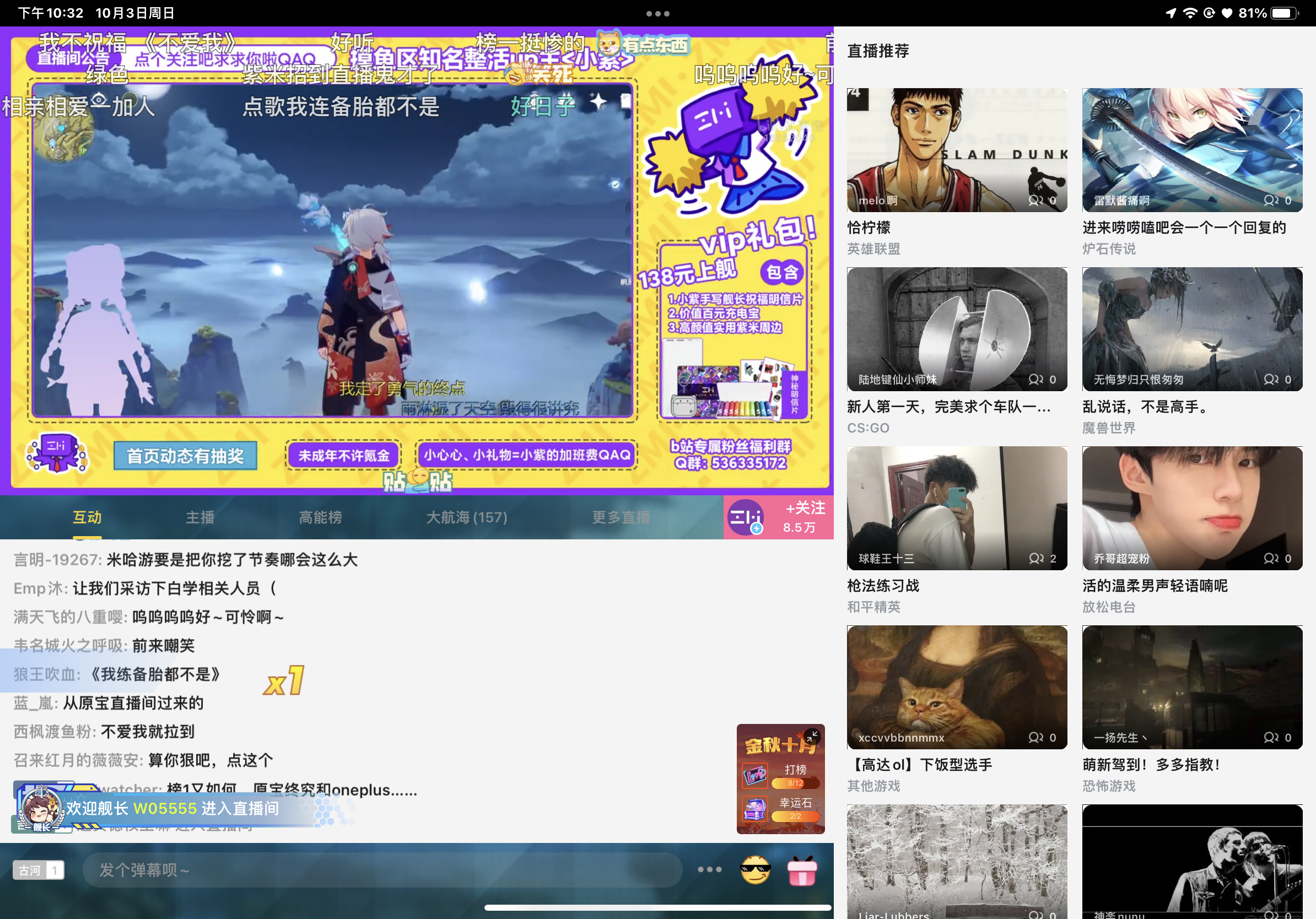The height and width of the screenshot is (919, 1316).
Task: Tap the 其他游戏 category label
Action: pyautogui.click(x=873, y=786)
